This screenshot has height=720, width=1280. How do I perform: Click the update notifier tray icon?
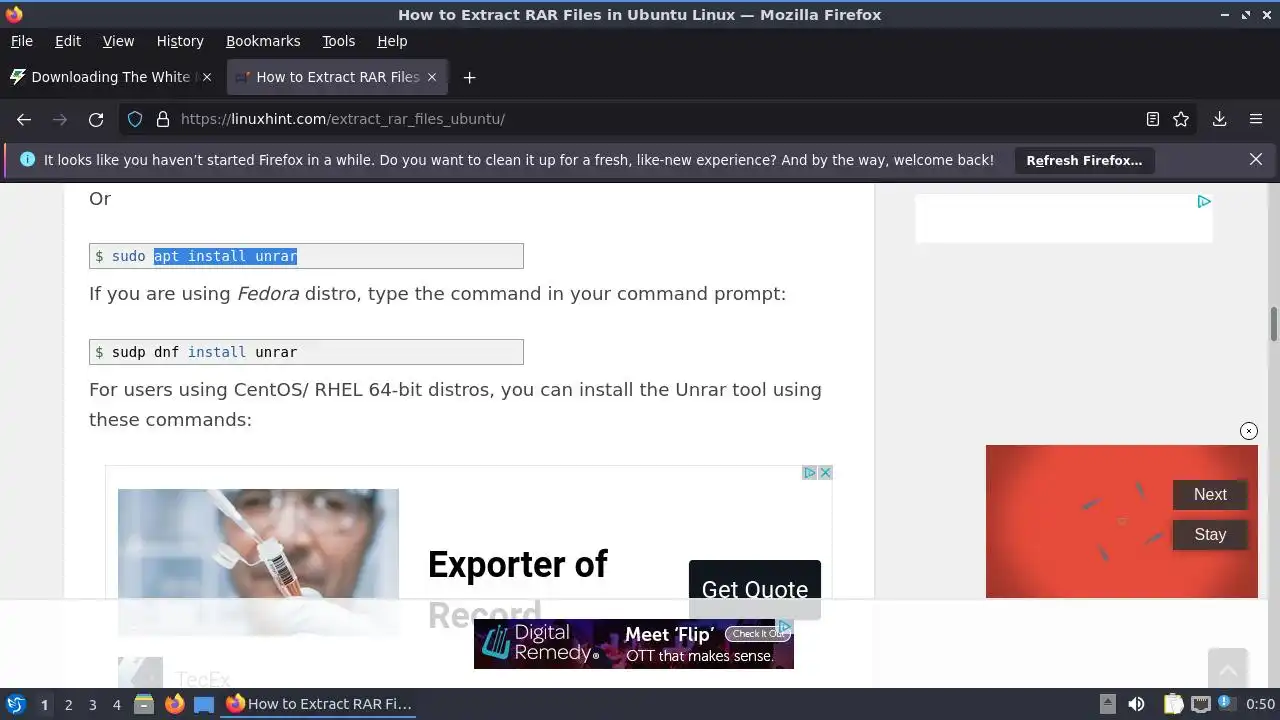[x=1225, y=704]
